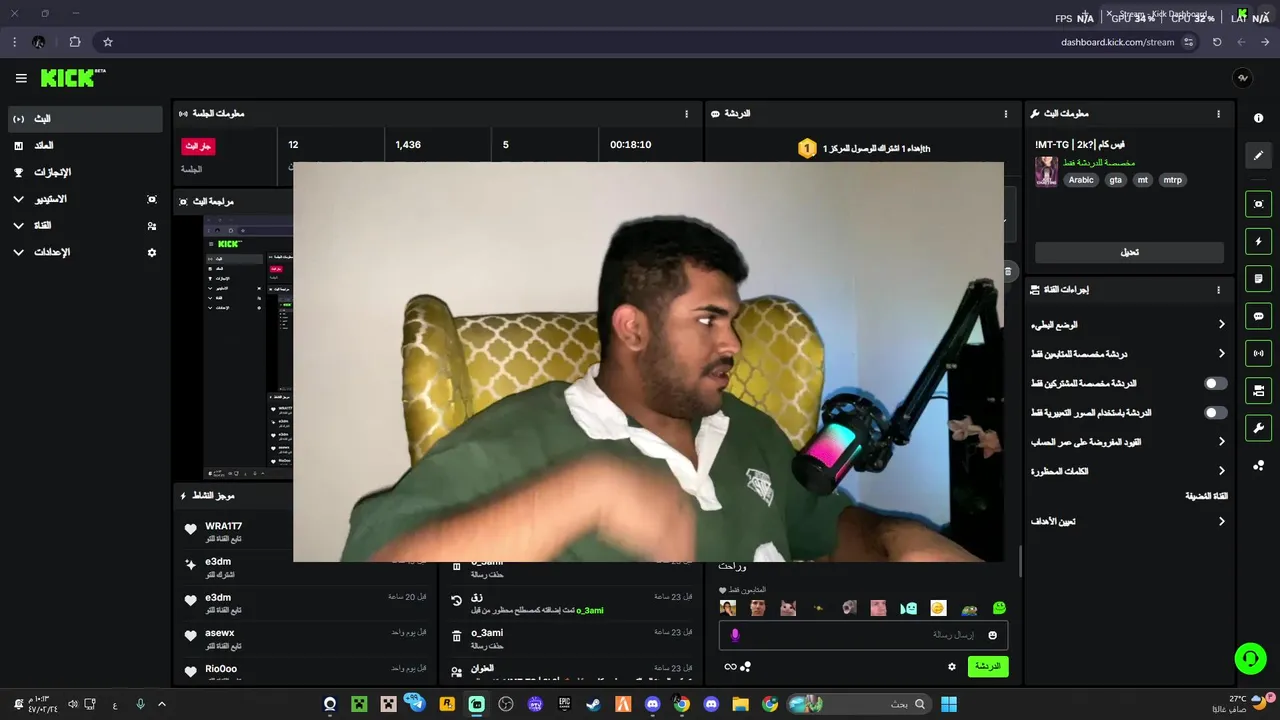Insert the green smiley emote

(x=999, y=608)
